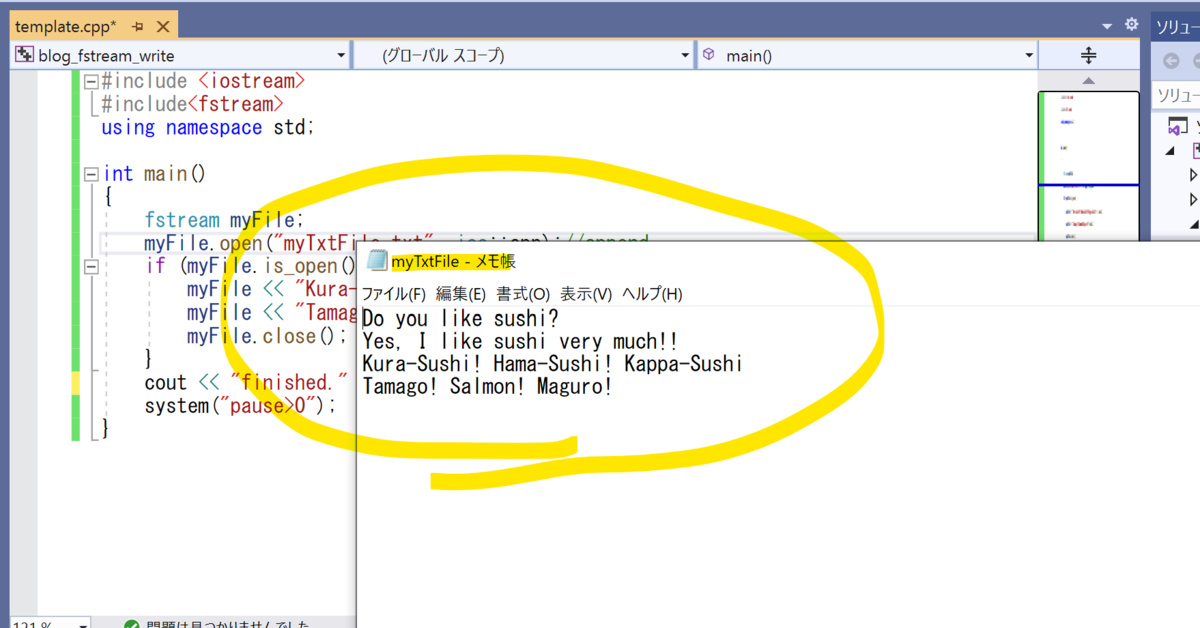1200x628 pixels.
Task: Open the document tab list dropdown arrow
Action: click(1106, 26)
